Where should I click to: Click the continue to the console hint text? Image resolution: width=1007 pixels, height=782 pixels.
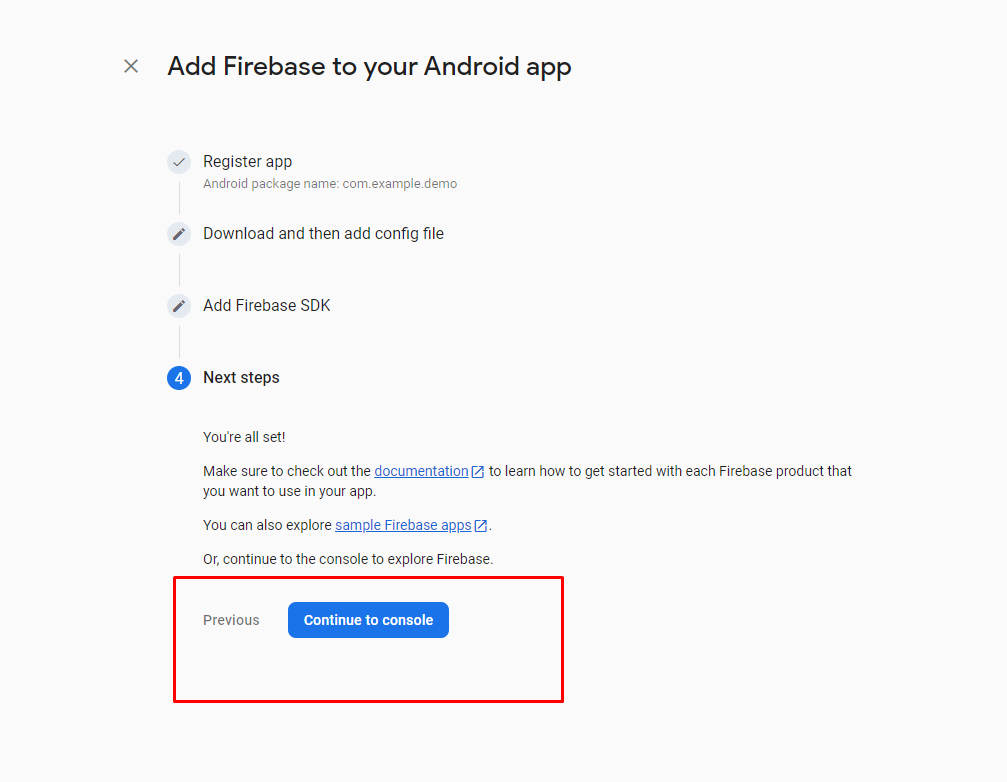tap(348, 559)
